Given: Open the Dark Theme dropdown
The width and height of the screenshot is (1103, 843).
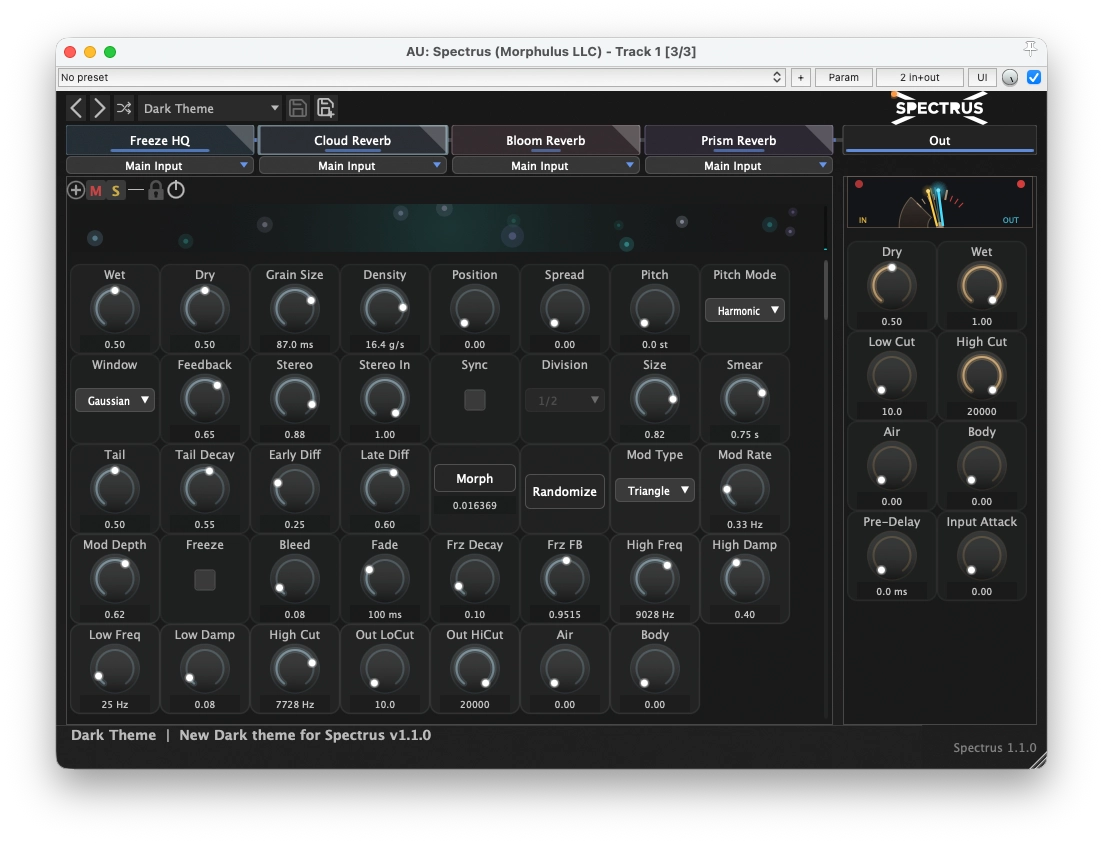Looking at the screenshot, I should coord(209,108).
